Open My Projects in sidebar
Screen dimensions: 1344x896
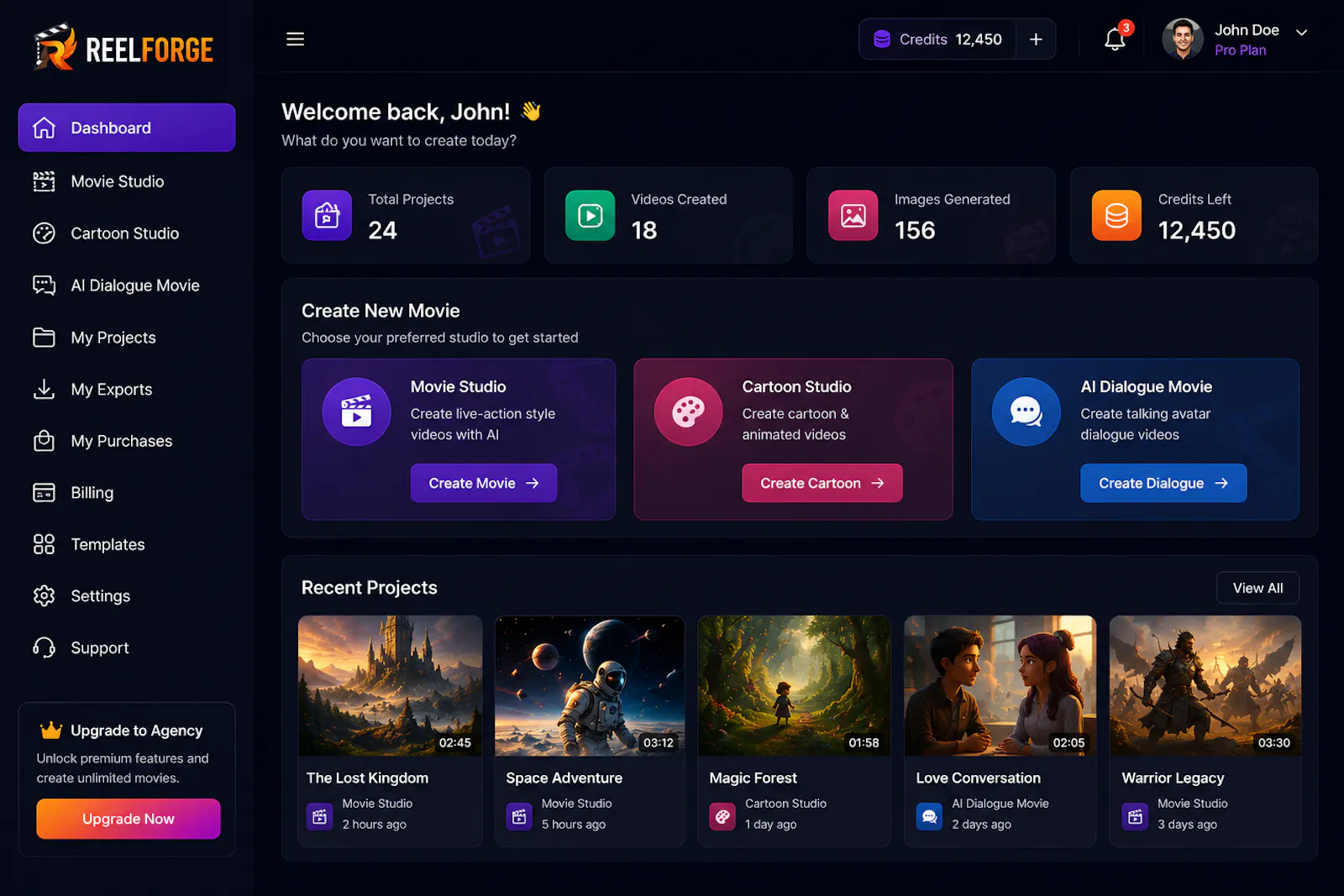pos(127,338)
